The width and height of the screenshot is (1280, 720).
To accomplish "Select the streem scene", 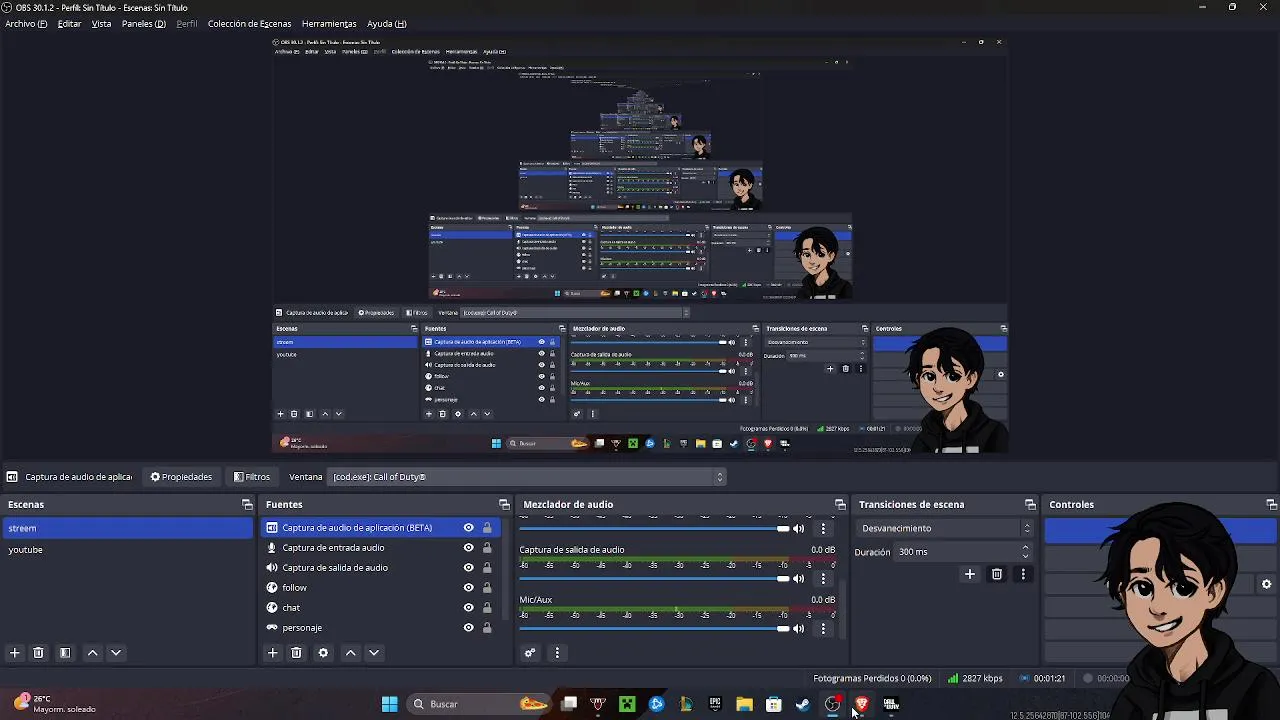I will click(127, 528).
